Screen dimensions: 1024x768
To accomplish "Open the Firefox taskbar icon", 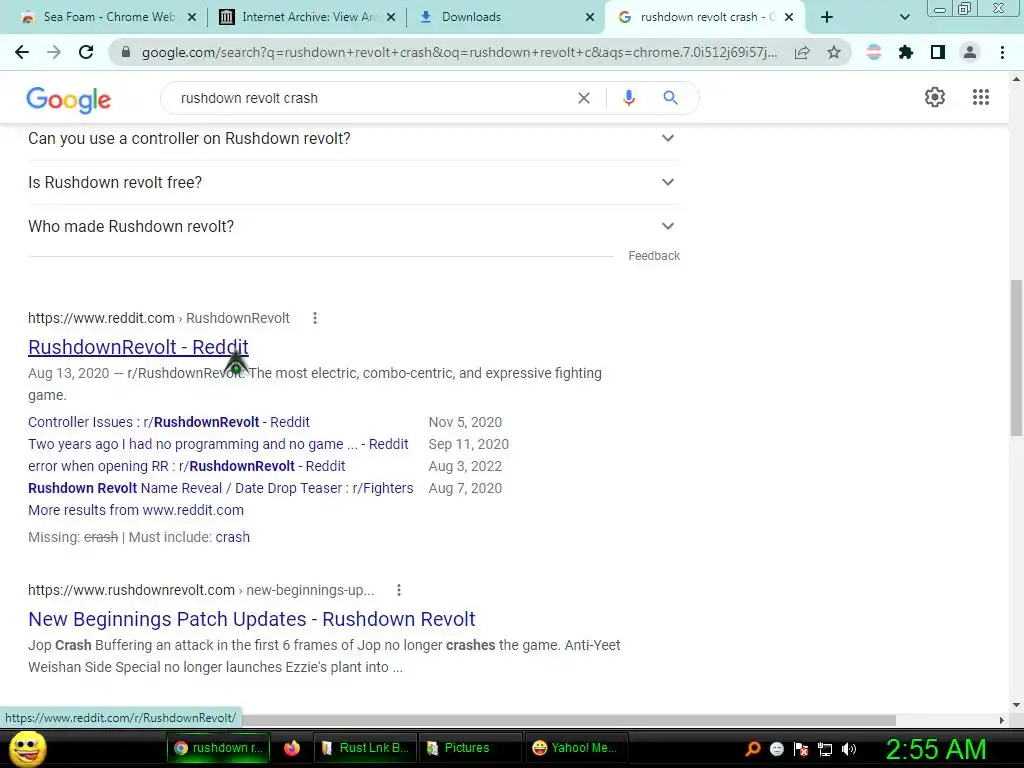I will (292, 748).
